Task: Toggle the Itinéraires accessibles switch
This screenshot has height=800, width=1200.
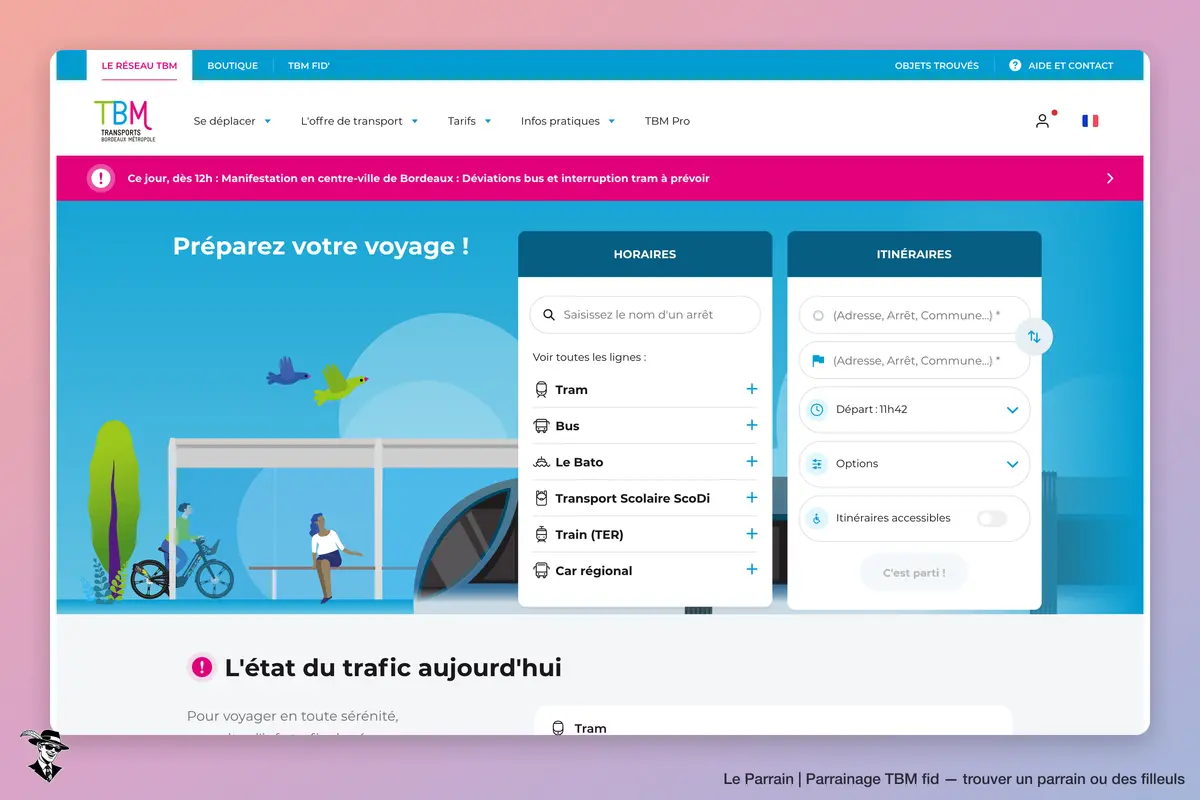Action: click(991, 518)
